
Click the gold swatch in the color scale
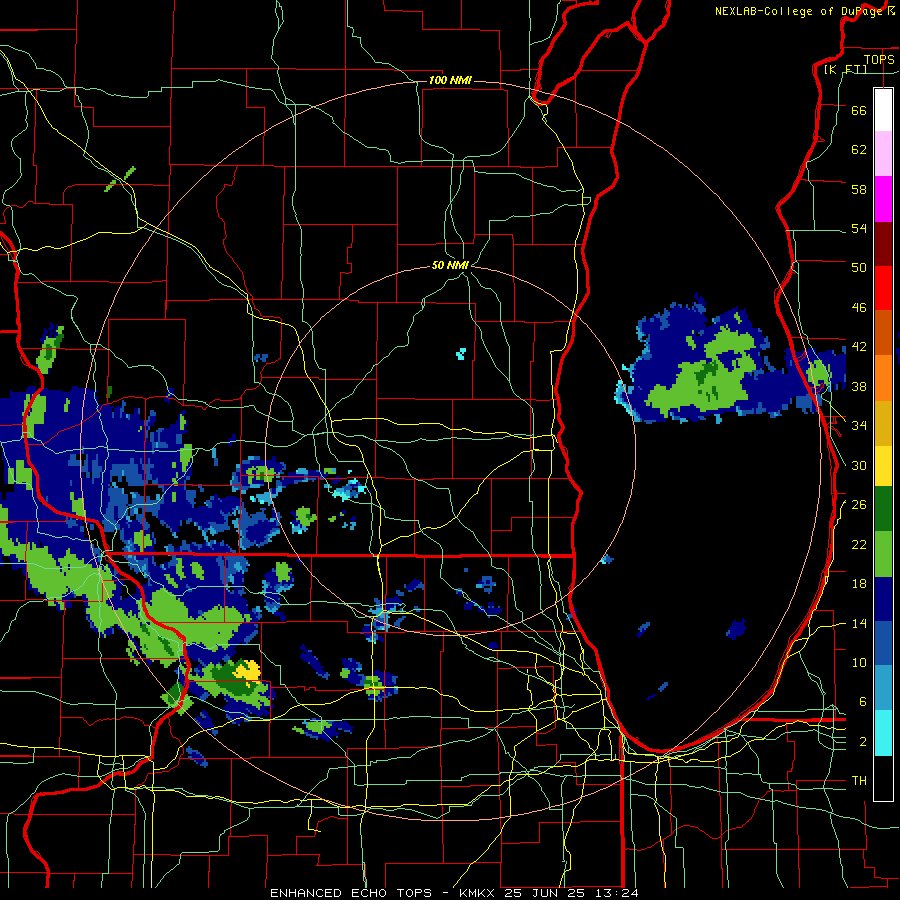point(883,423)
